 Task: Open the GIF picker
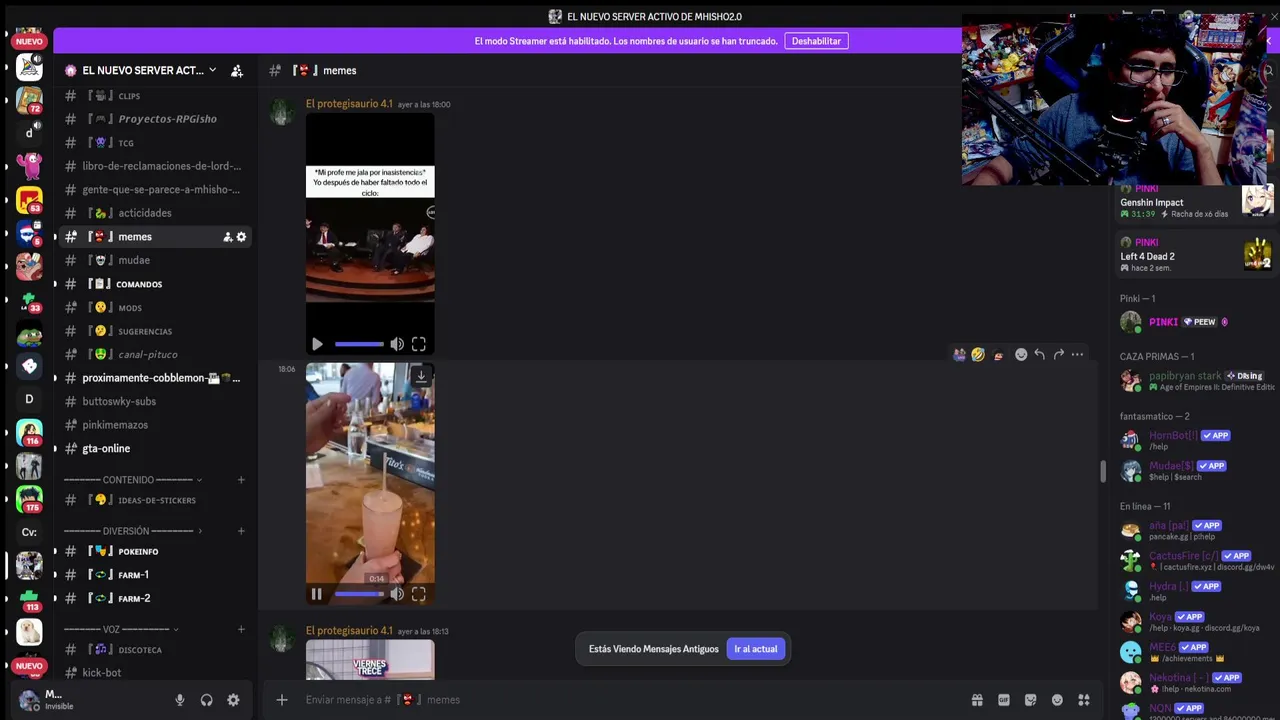tap(1004, 700)
